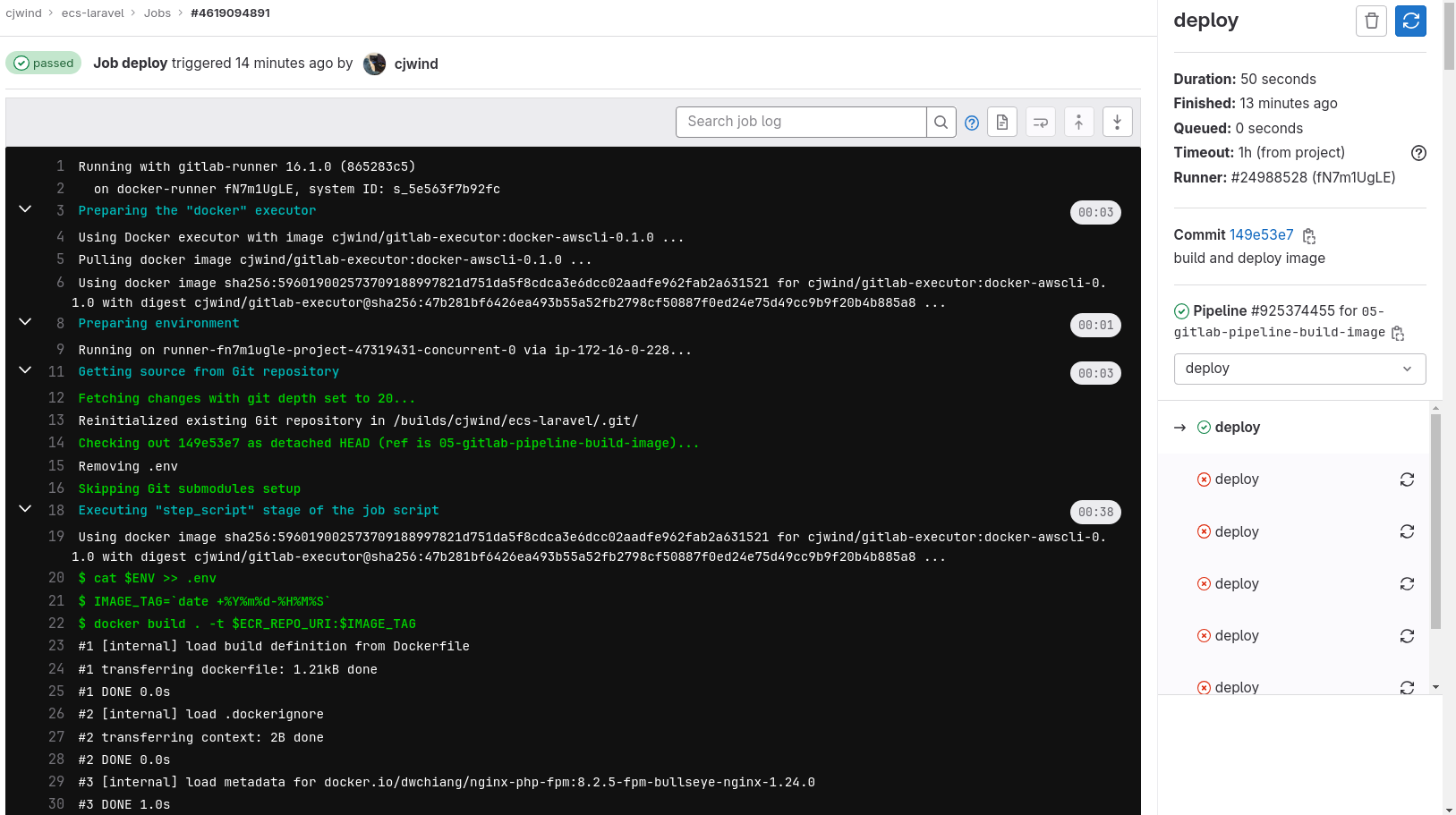Focus the Search job log field
Image resolution: width=1456 pixels, height=815 pixels.
[801, 122]
